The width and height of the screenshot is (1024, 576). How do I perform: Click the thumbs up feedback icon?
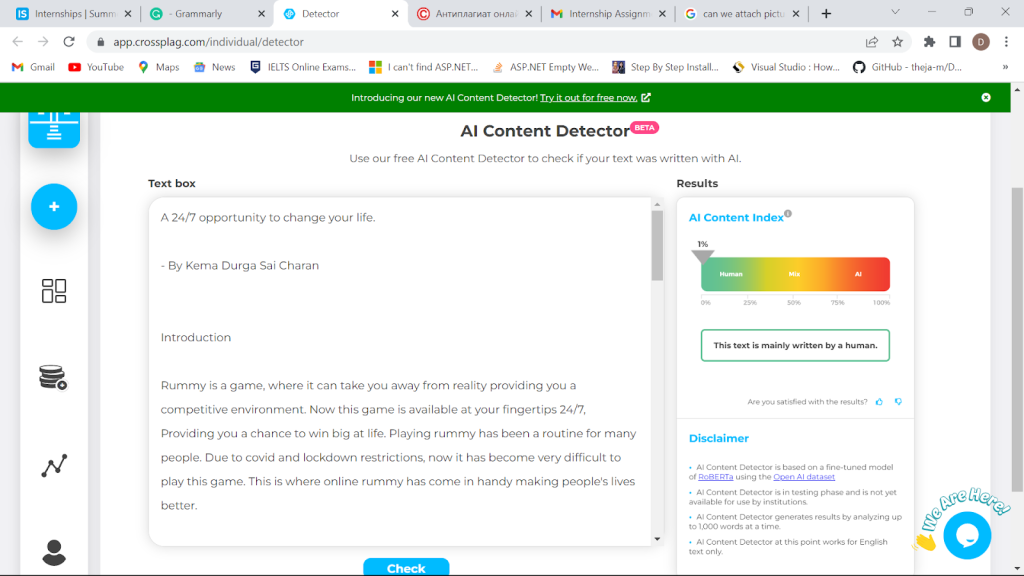tap(879, 402)
